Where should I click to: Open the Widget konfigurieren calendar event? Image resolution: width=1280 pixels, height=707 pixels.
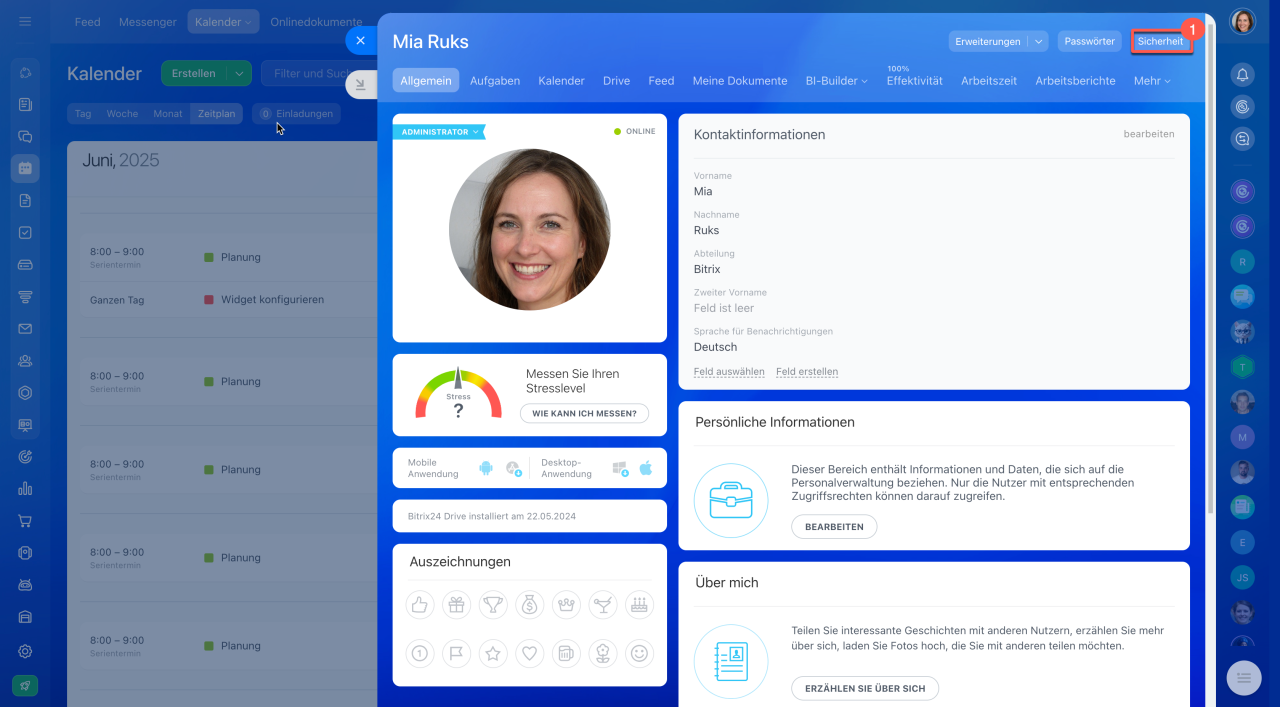[272, 299]
